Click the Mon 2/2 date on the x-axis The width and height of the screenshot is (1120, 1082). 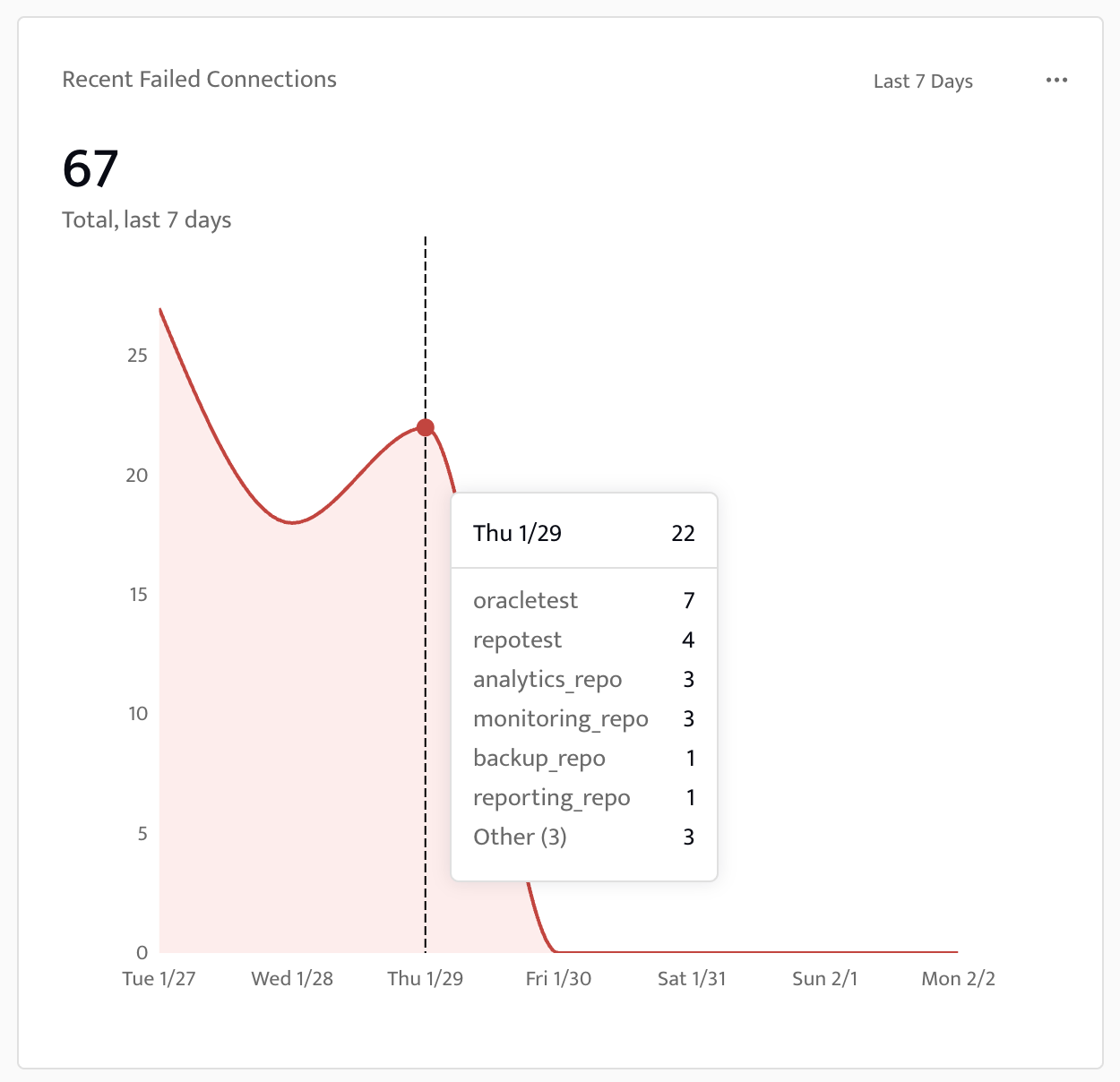click(x=958, y=978)
